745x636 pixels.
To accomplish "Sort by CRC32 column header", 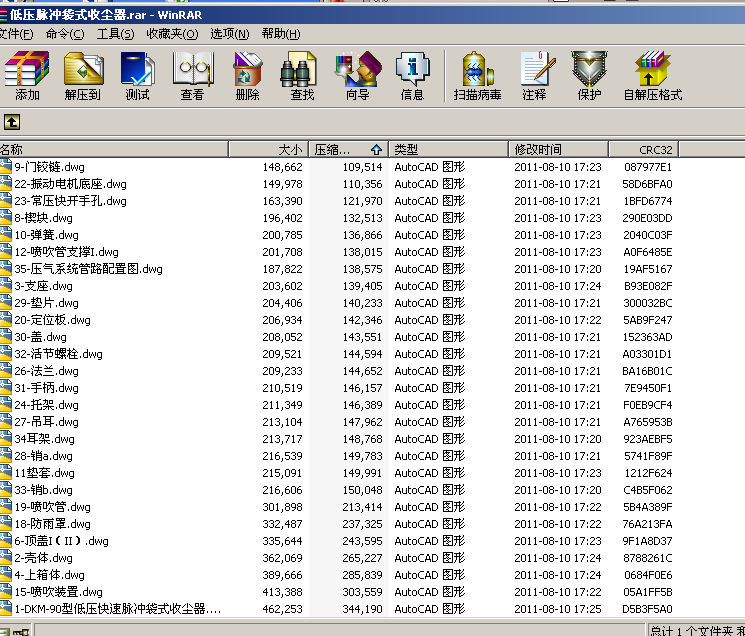I will click(x=643, y=150).
